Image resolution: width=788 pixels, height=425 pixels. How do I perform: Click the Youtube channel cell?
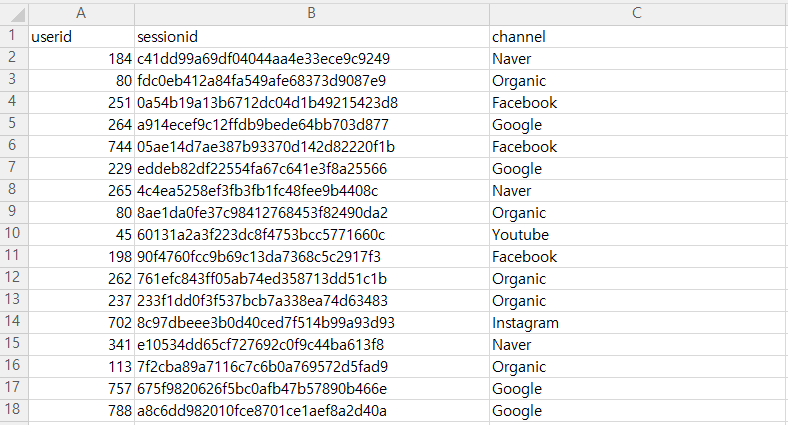point(638,235)
